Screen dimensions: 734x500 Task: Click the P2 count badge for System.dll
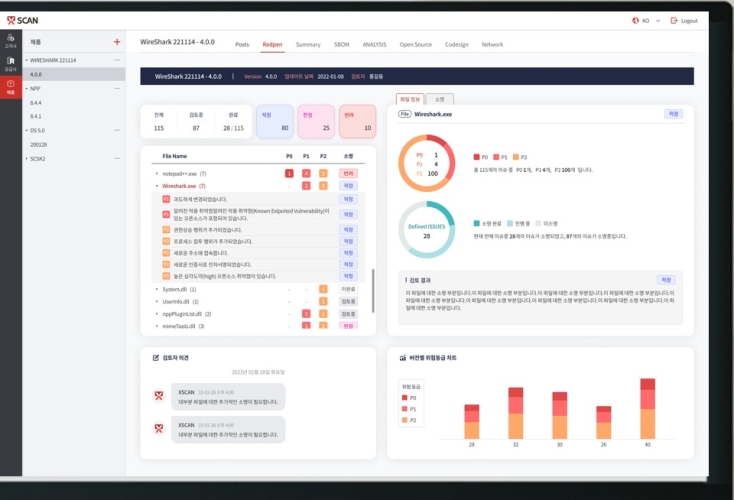click(x=323, y=289)
